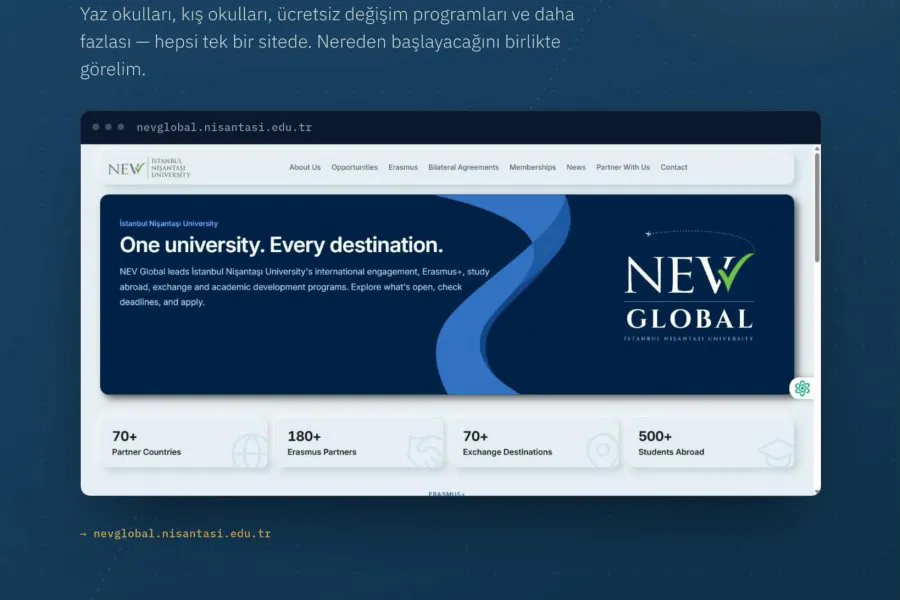Click the NEV Global logo in hero banner
Viewport: 900px width, 600px height.
pyautogui.click(x=689, y=286)
